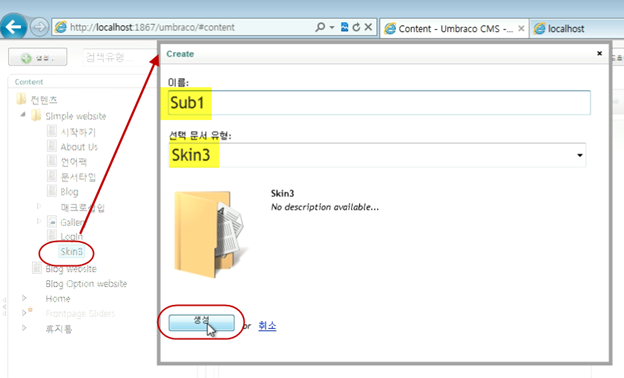Click the Skin3 folder thumbnail image
The width and height of the screenshot is (624, 378).
tap(212, 234)
